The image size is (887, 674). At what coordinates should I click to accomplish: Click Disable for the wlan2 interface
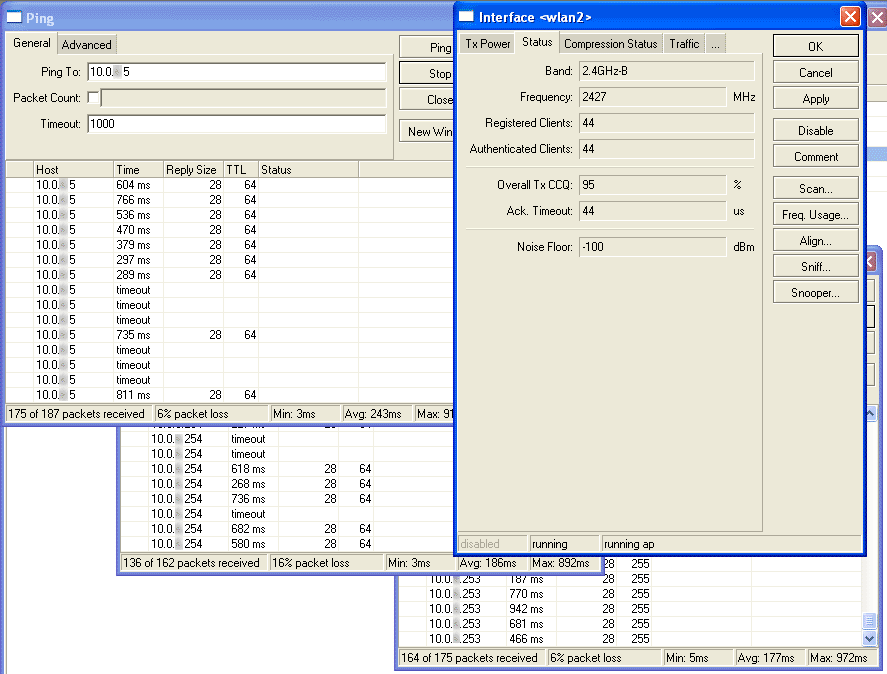tap(815, 131)
